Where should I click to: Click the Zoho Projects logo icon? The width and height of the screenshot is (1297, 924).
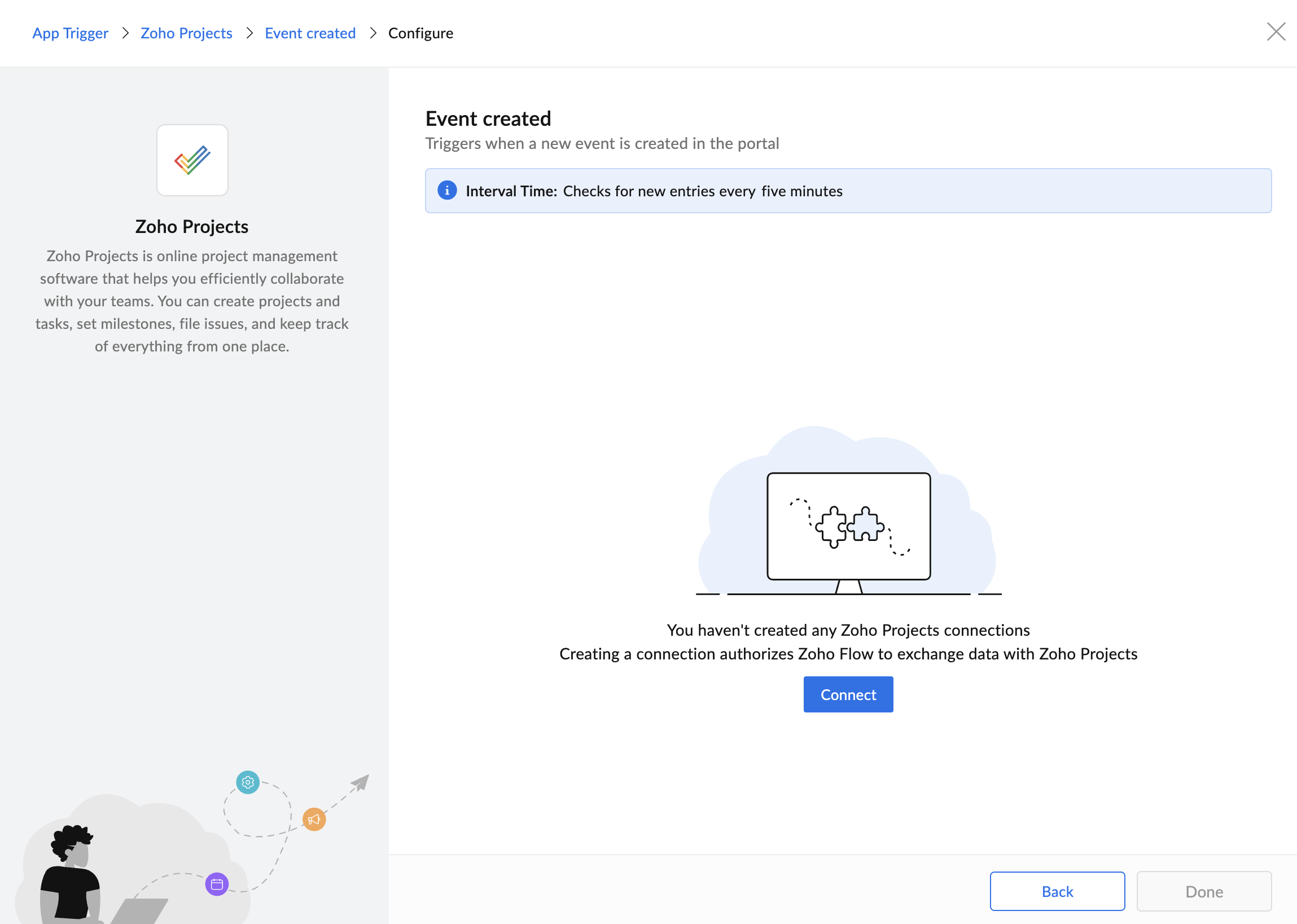(192, 160)
